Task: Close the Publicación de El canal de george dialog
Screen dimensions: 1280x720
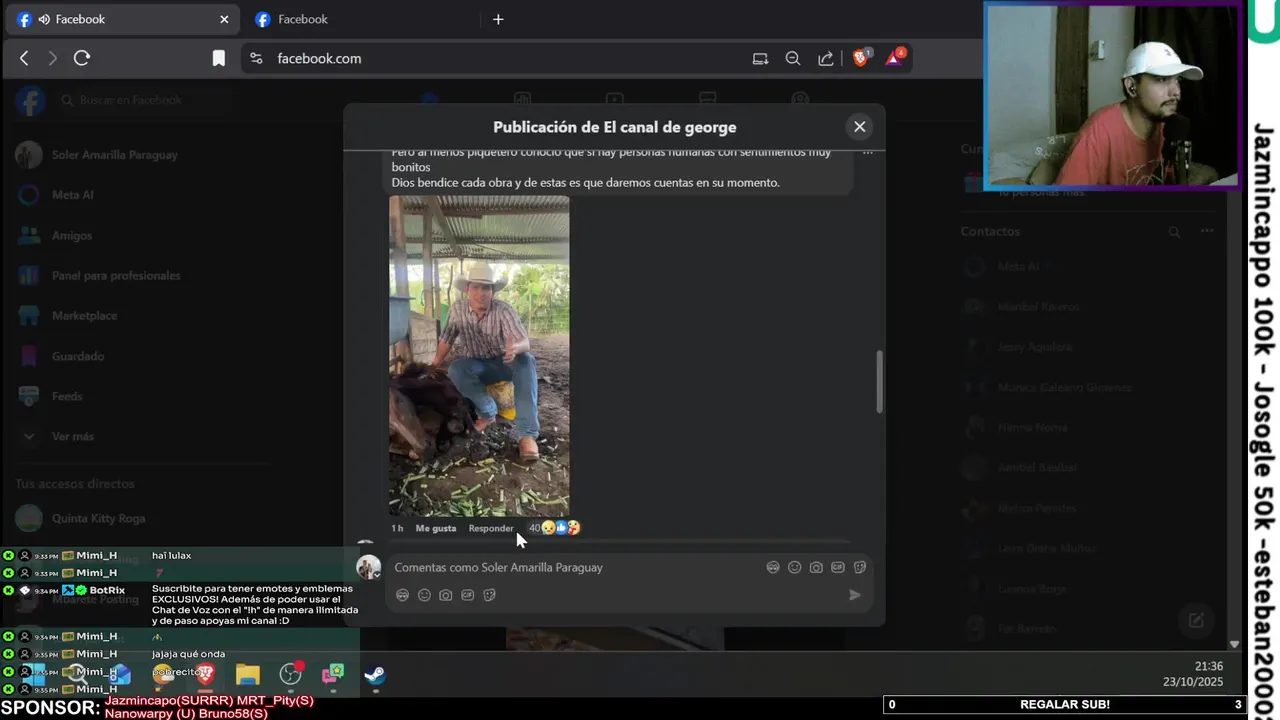Action: [859, 127]
